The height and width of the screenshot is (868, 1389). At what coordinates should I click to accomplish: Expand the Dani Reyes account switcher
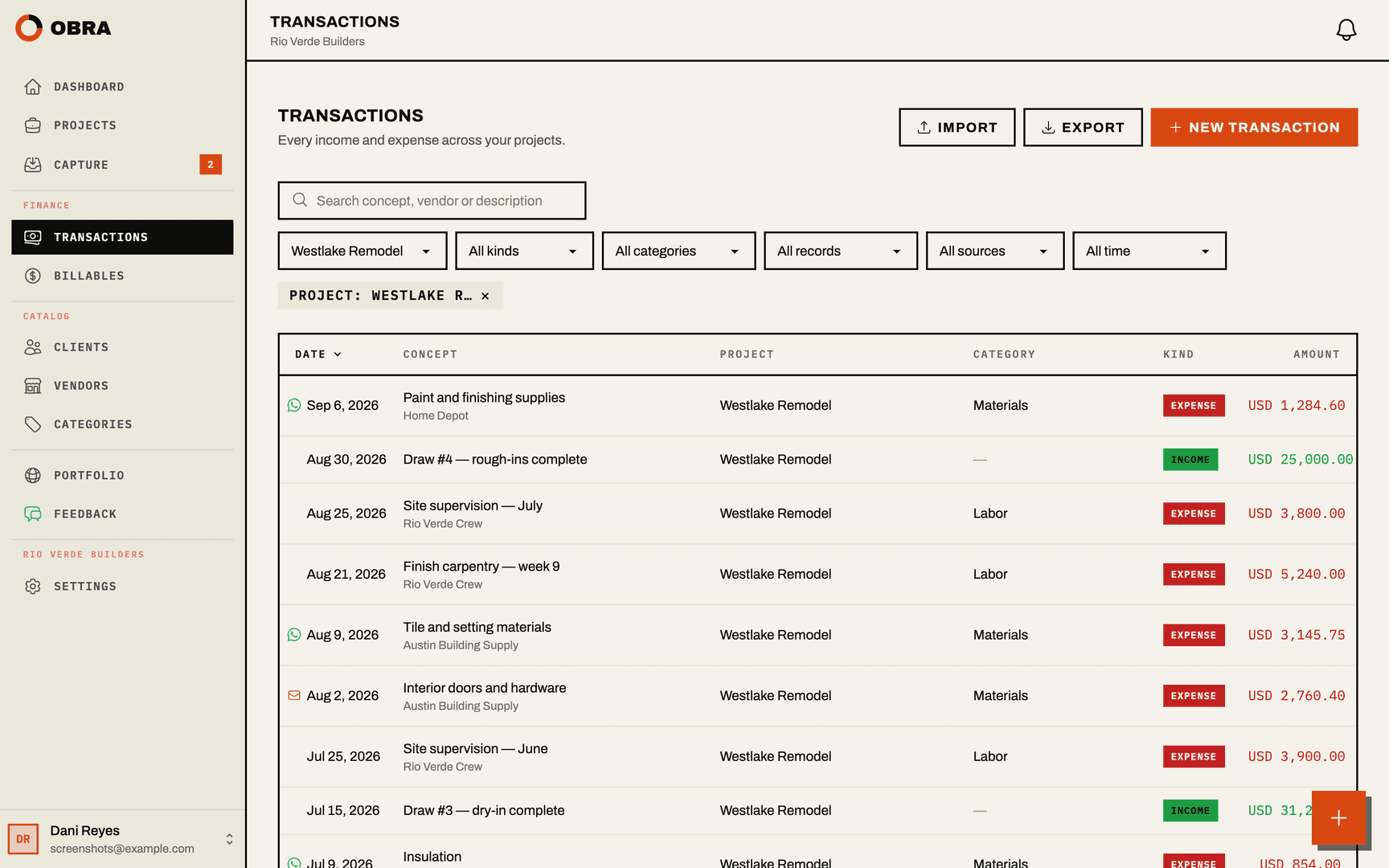tap(229, 839)
